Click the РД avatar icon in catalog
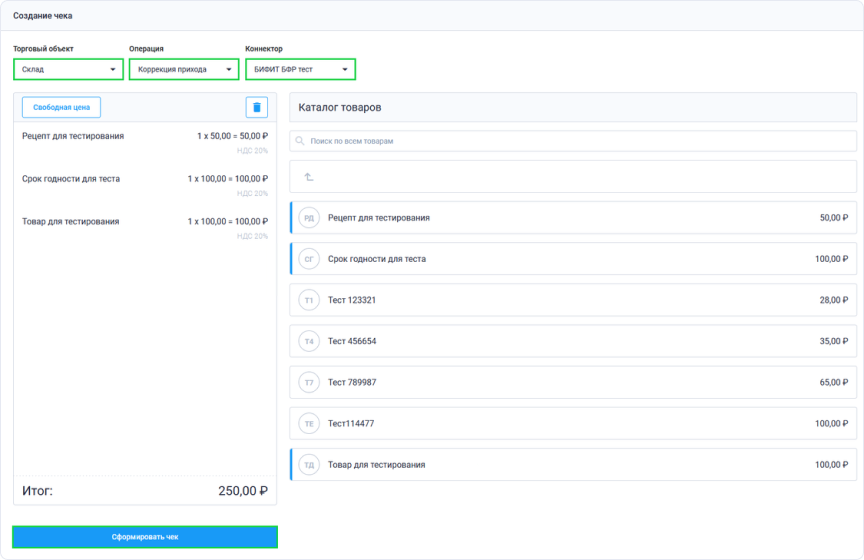The height and width of the screenshot is (560, 864). click(309, 218)
